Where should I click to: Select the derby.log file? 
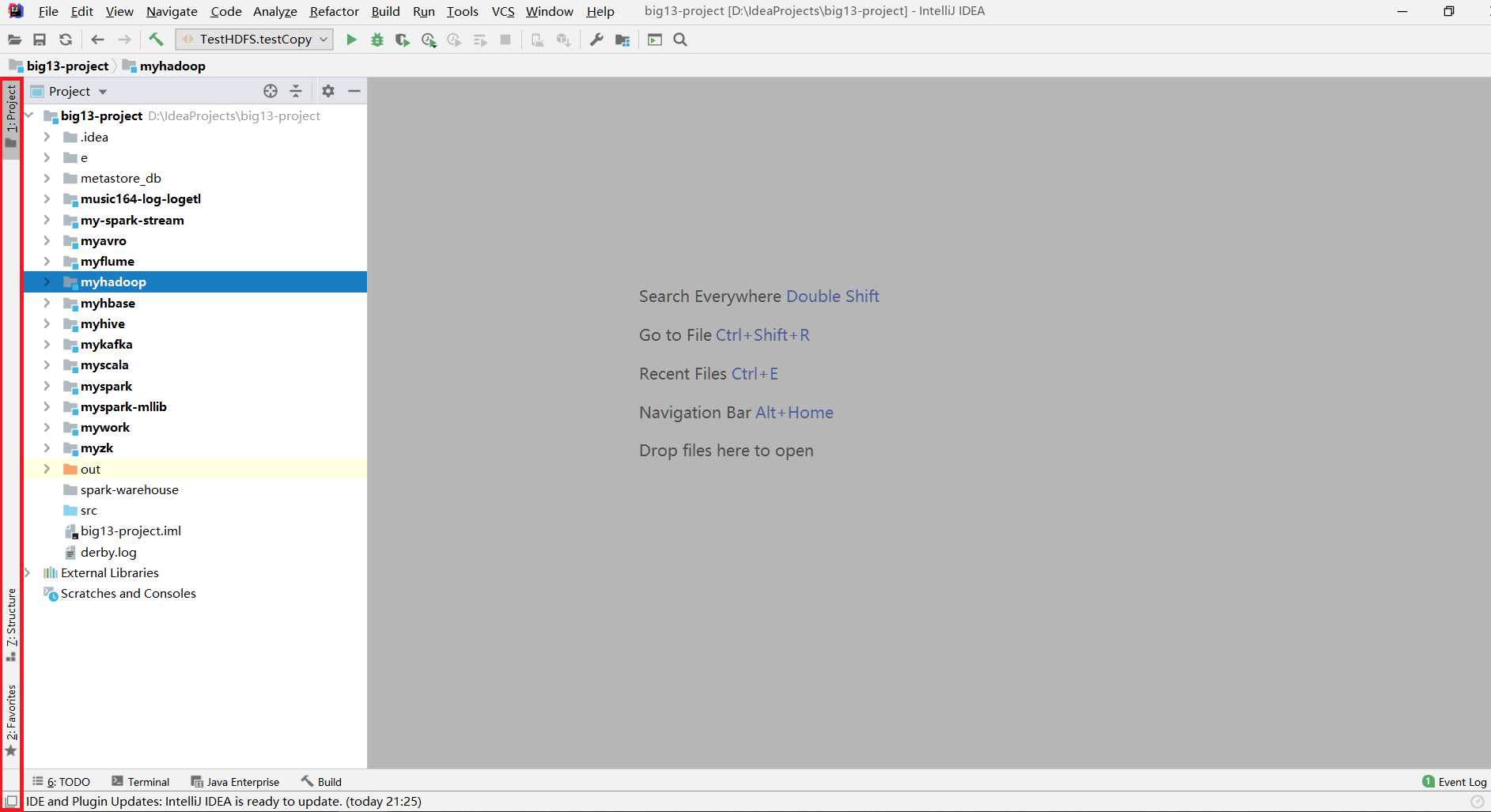point(195,552)
